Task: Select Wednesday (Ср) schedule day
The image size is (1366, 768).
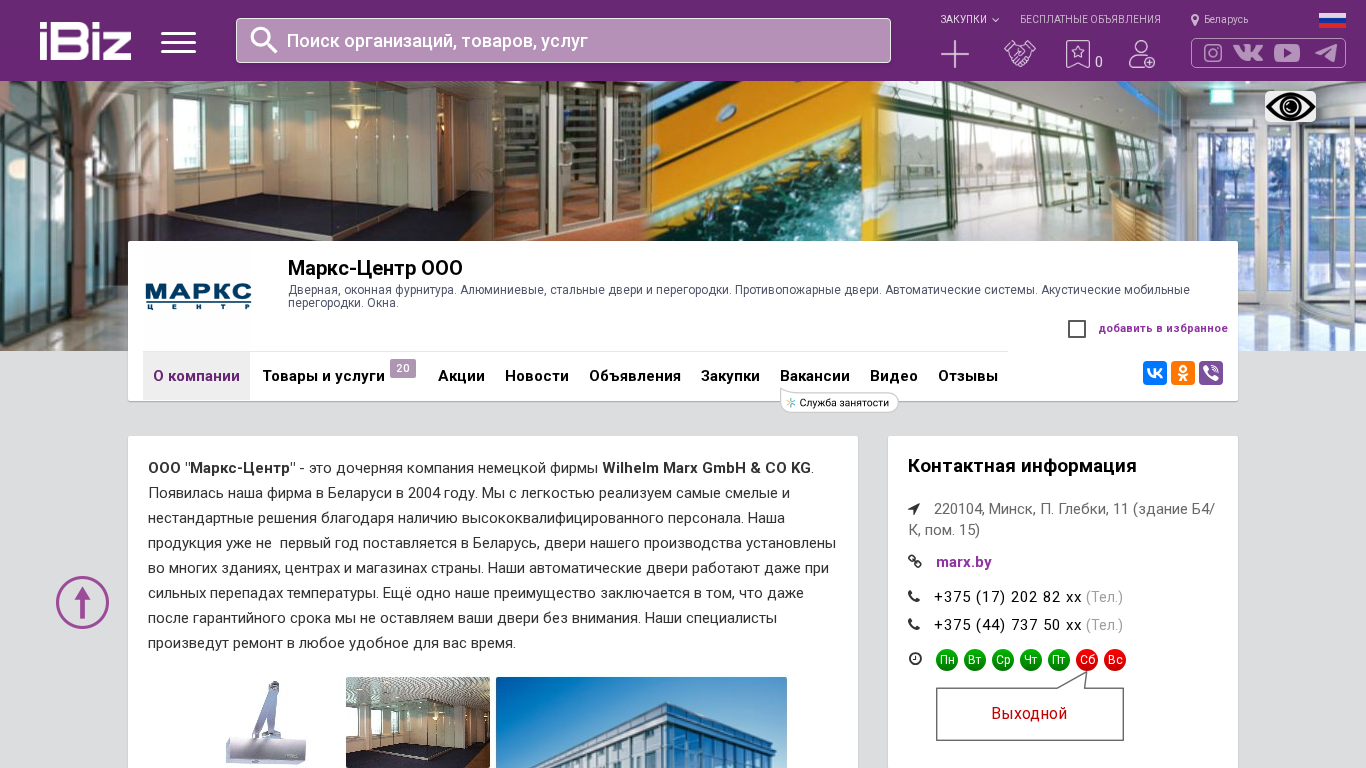Action: (x=1003, y=660)
